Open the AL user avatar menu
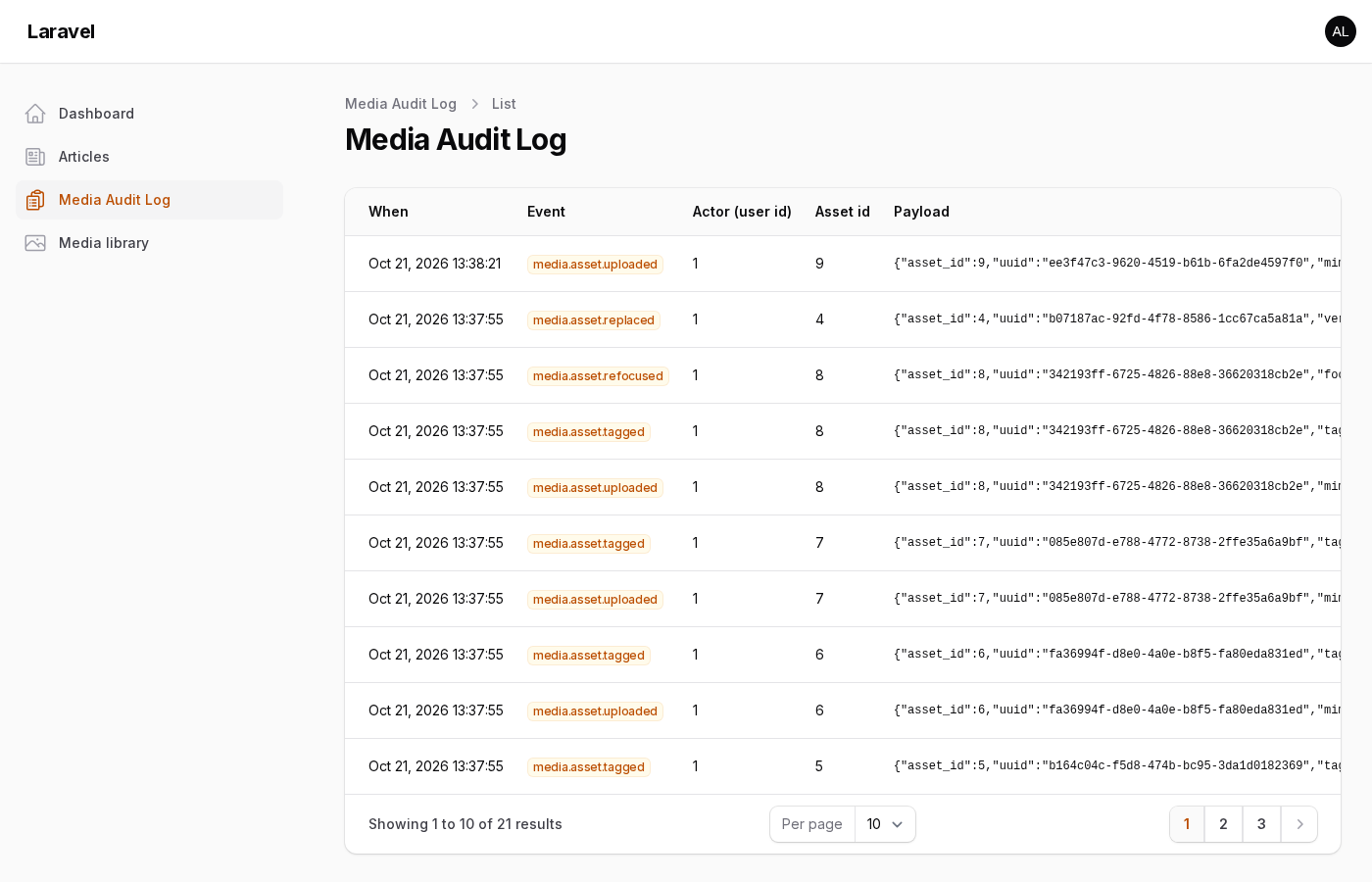 pos(1341,31)
